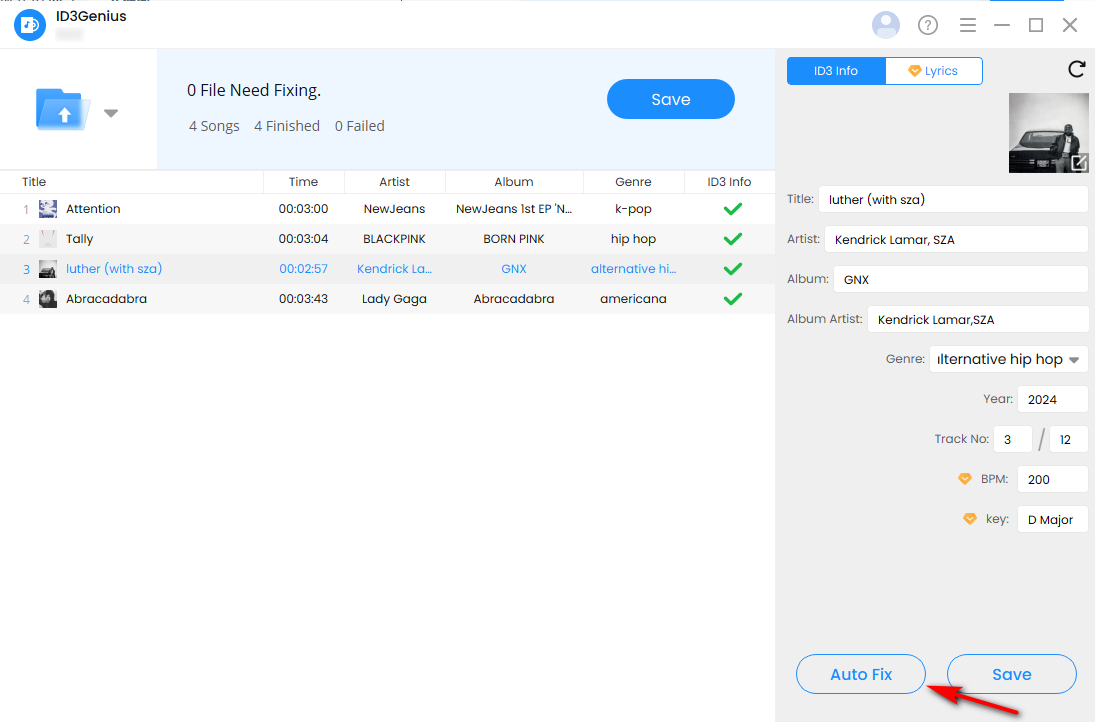Switch to the ID3 Info tab
1095x722 pixels.
point(836,71)
